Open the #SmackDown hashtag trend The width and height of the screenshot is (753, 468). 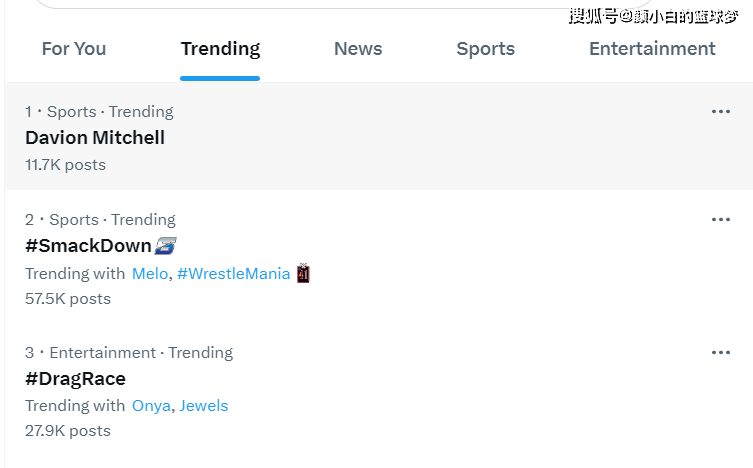(x=88, y=246)
